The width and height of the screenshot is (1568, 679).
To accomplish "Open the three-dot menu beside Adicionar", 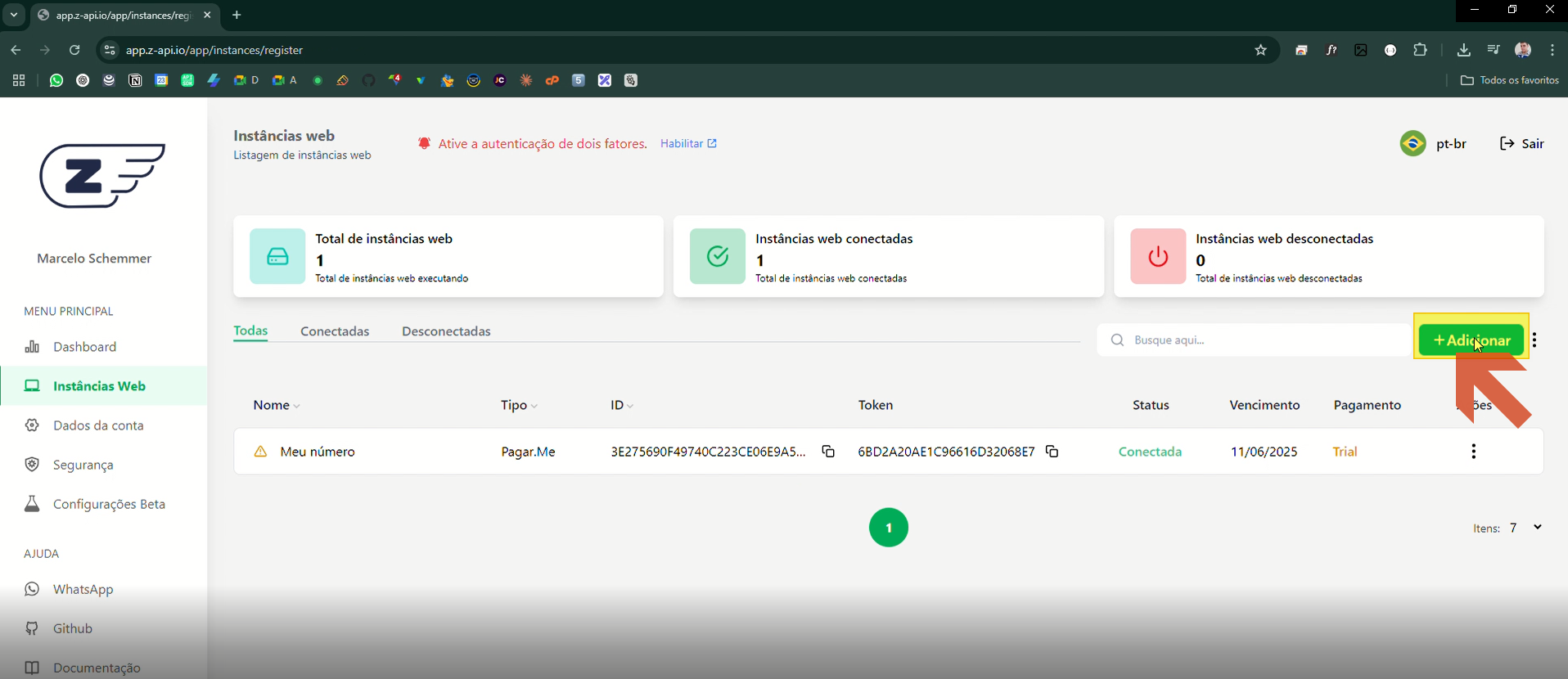I will [1534, 340].
